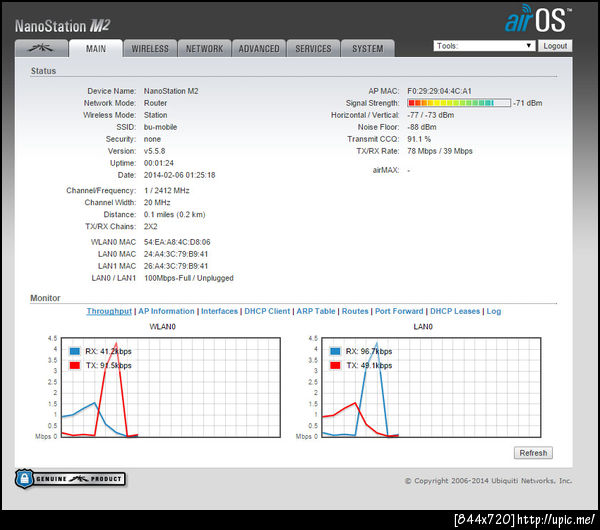Click the Noise Floor value -88 dBm

[x=422, y=127]
